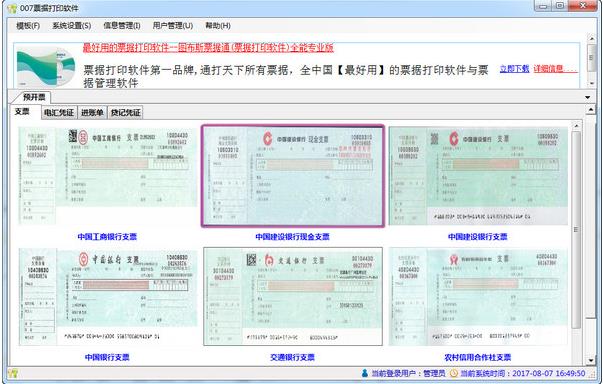
Task: Switch to the 支票 tab
Action: click(22, 112)
